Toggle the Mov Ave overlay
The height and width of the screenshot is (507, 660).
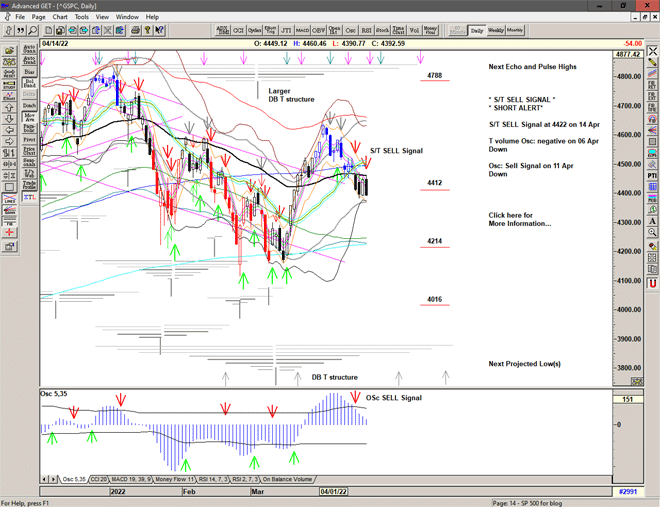(29, 117)
